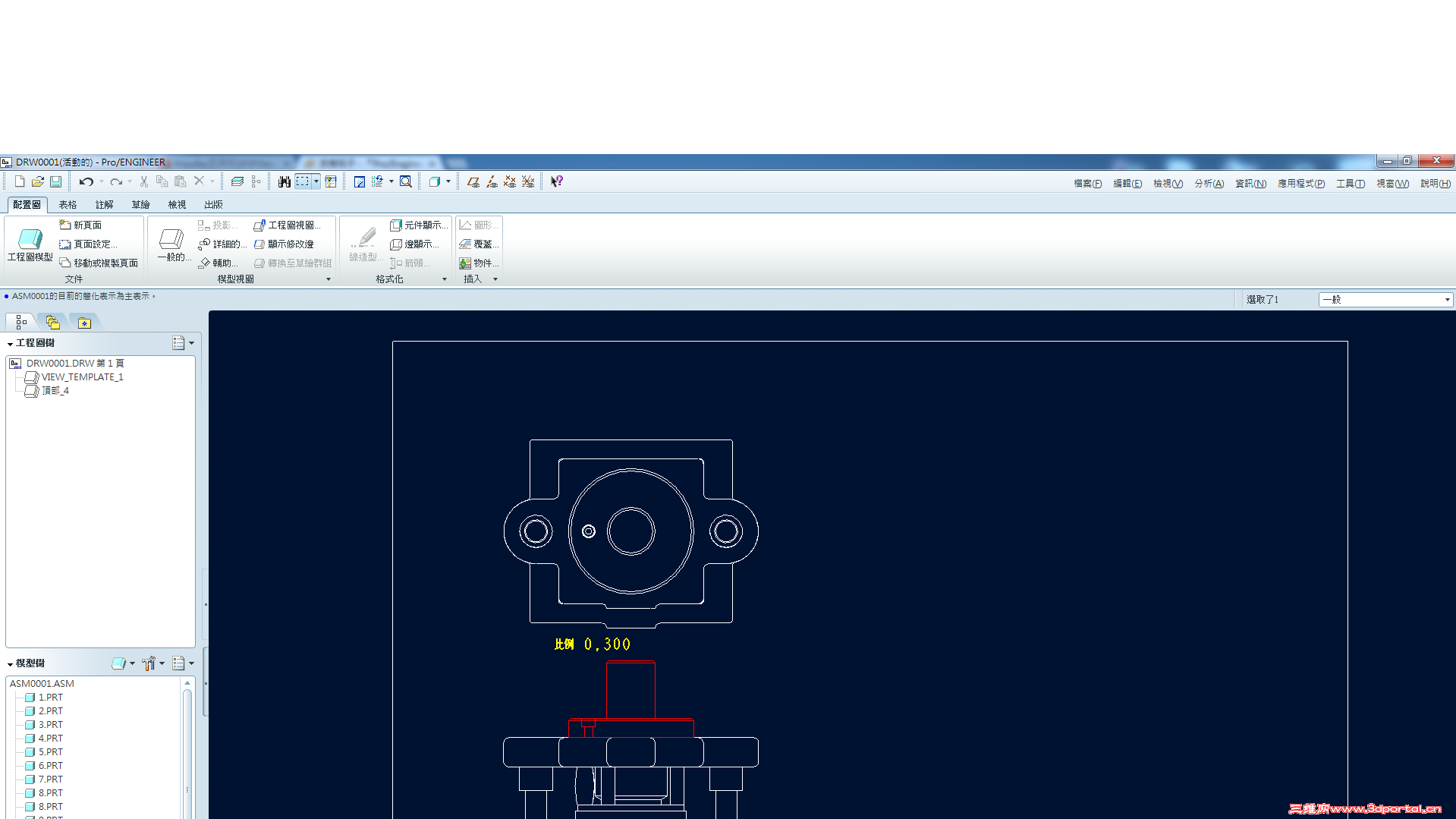This screenshot has width=1456, height=819.
Task: Open selection box tool dropdown arrow
Action: [316, 181]
